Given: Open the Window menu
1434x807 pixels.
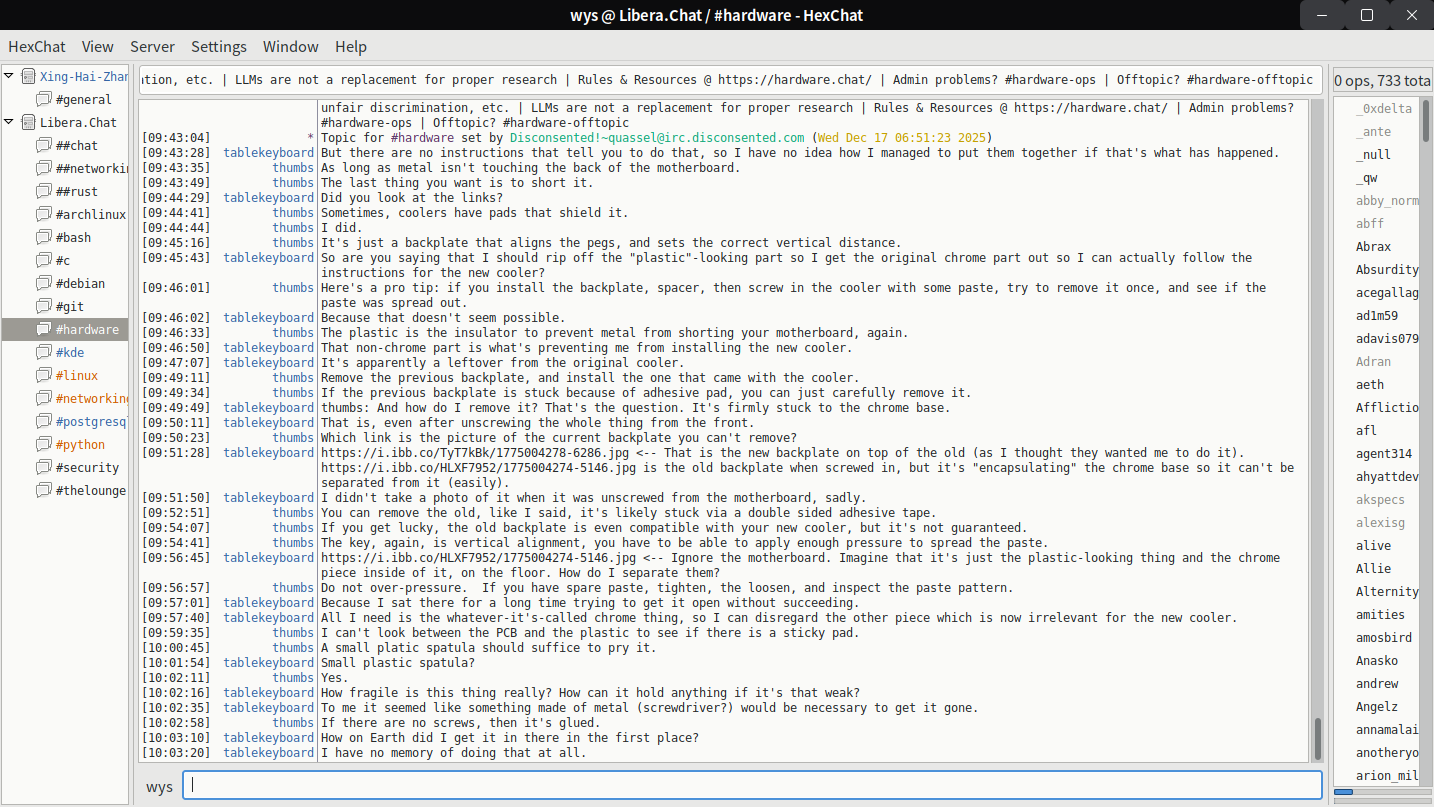Looking at the screenshot, I should tap(290, 47).
